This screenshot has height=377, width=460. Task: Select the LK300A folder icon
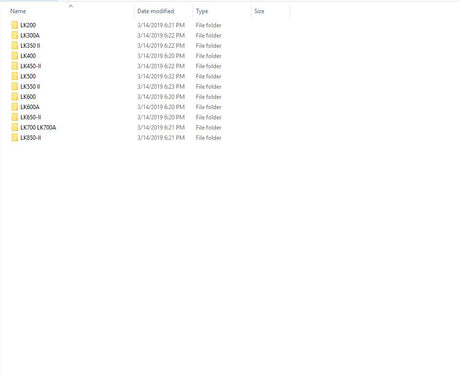15,35
